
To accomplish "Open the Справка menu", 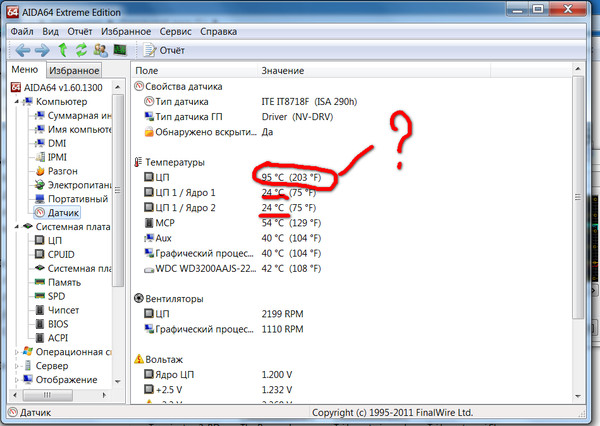I will pyautogui.click(x=218, y=31).
